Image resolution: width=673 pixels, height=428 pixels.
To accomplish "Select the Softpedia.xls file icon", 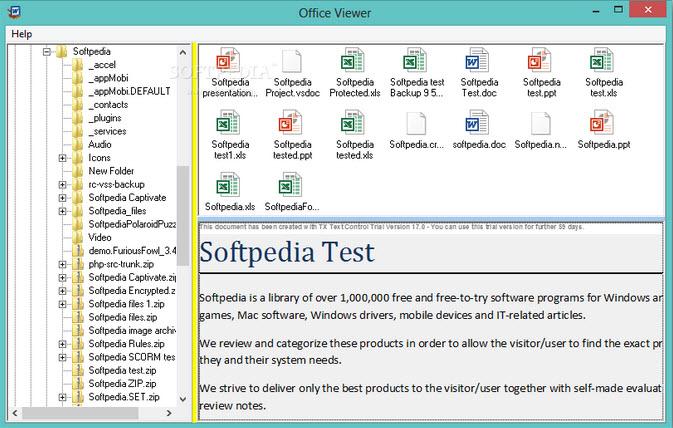I will [x=227, y=185].
